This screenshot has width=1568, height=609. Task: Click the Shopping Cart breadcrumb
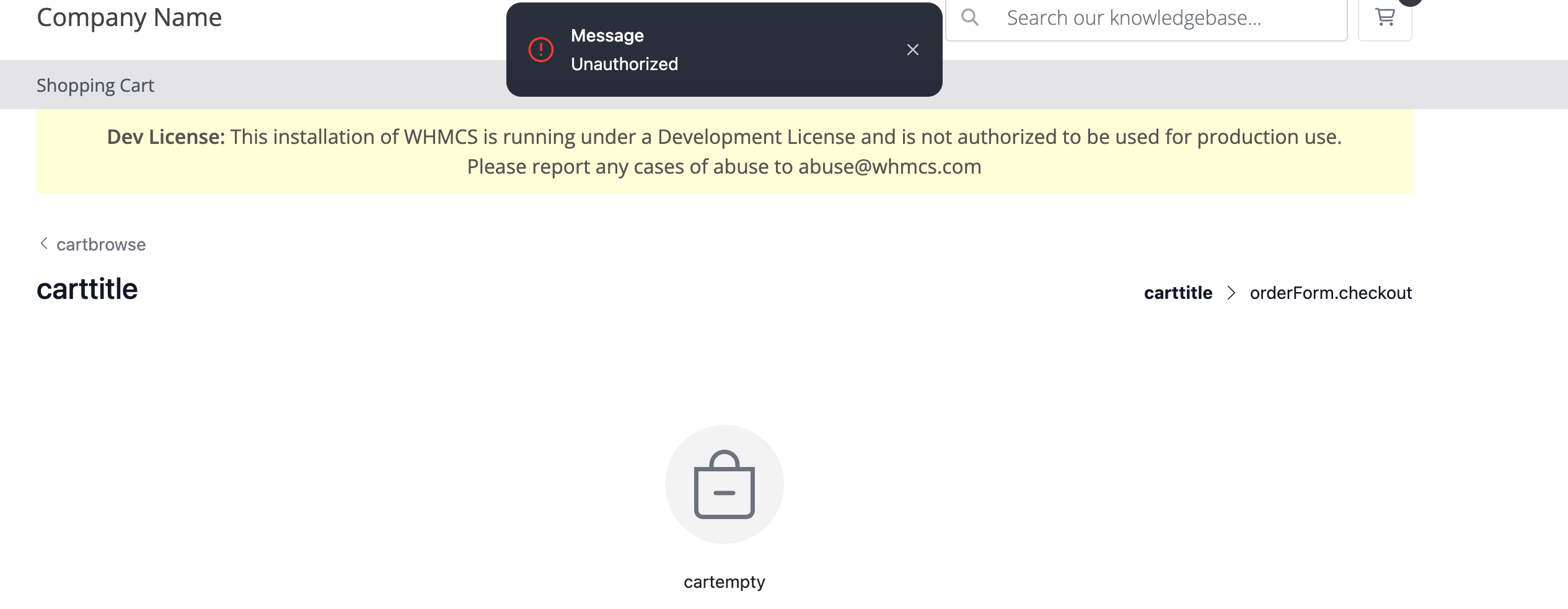coord(95,86)
